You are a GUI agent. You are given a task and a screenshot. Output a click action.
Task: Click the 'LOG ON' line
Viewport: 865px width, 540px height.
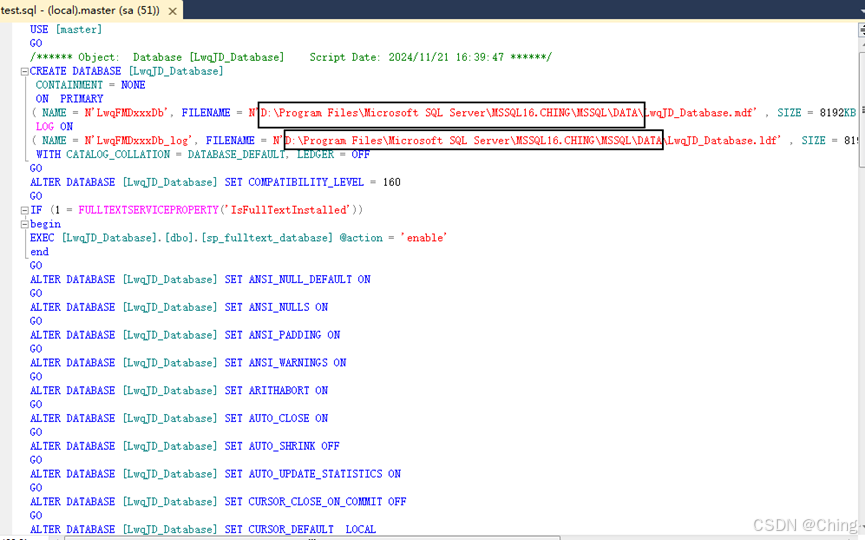pos(54,126)
